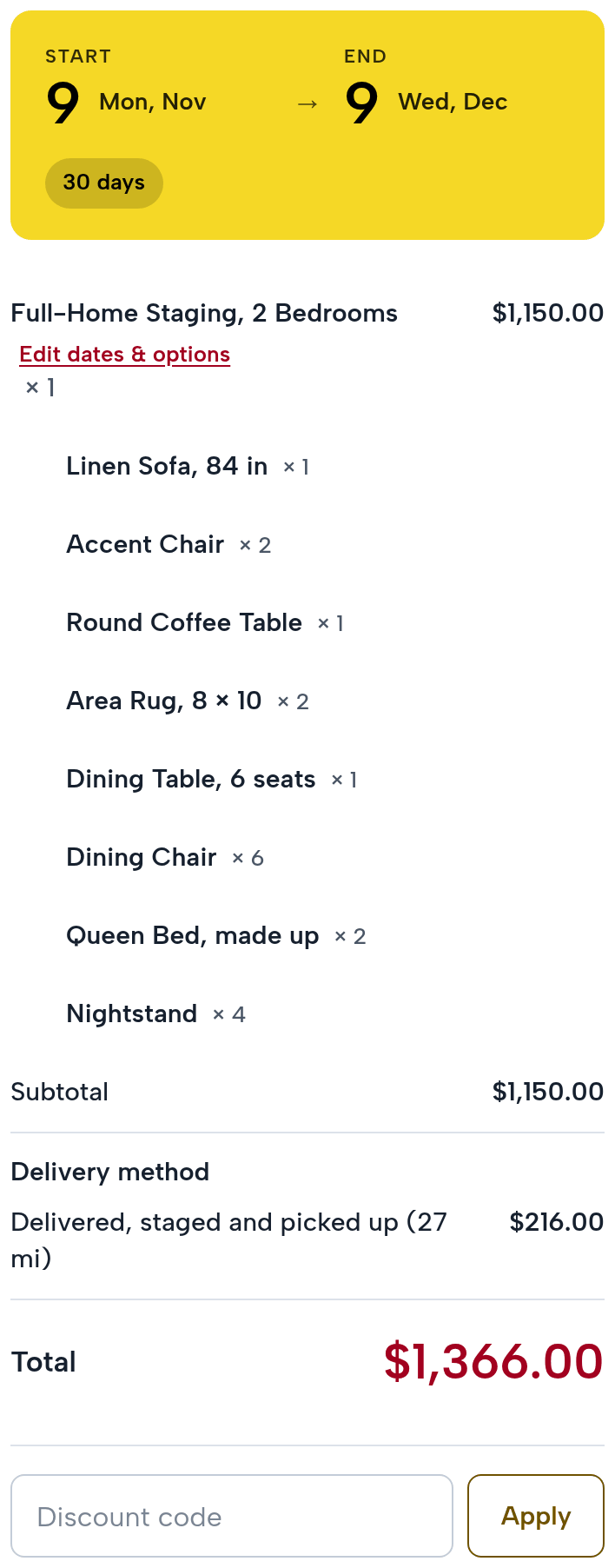The width and height of the screenshot is (615, 1568).
Task: Focus the Discount code input field
Action: [232, 1516]
